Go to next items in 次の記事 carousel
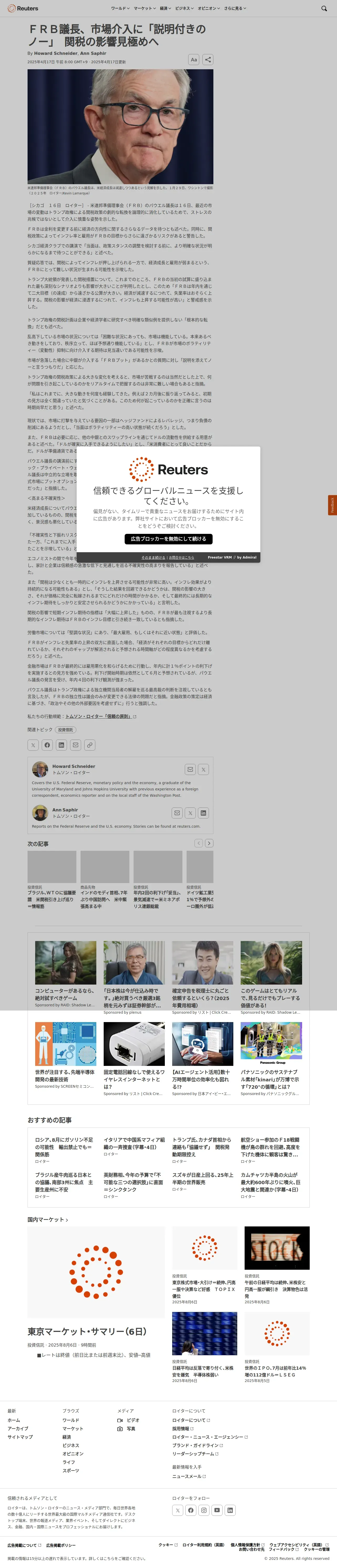Image resolution: width=337 pixels, height=1568 pixels. pyautogui.click(x=209, y=843)
